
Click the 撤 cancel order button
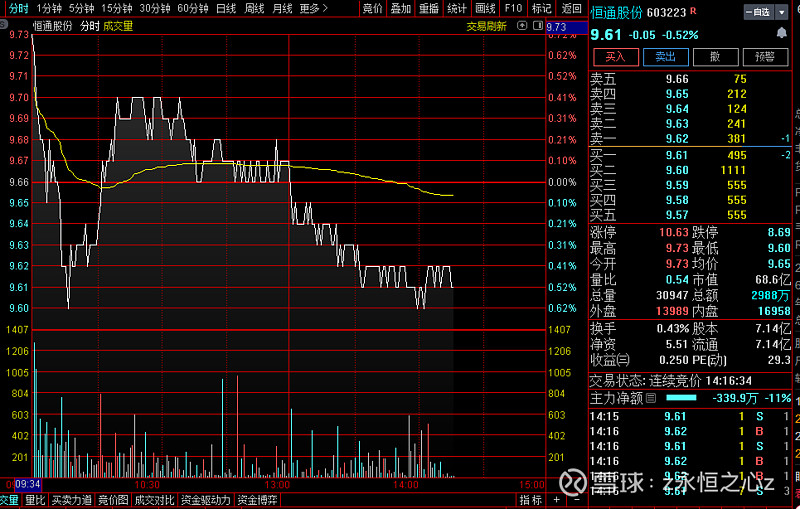click(x=715, y=57)
